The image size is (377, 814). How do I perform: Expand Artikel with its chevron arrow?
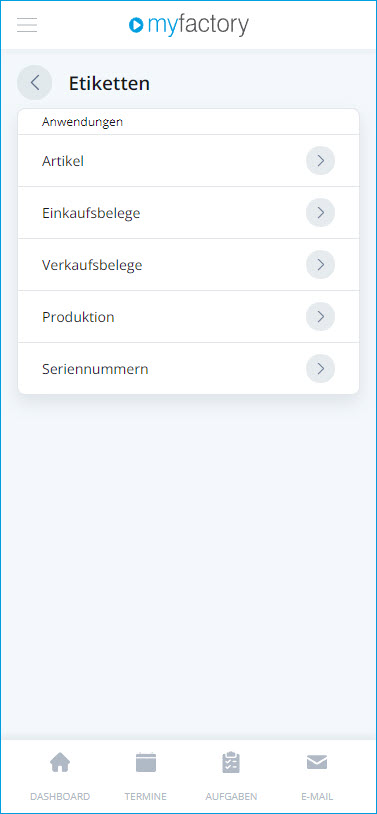(x=320, y=161)
